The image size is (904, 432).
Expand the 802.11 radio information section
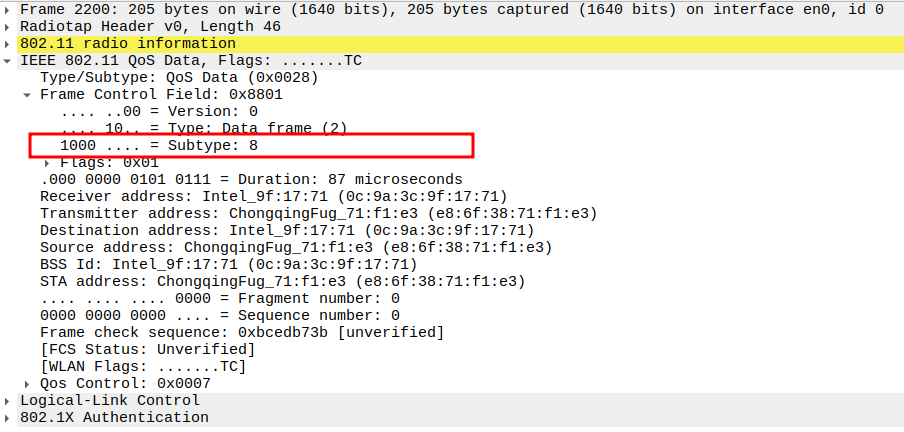10,44
